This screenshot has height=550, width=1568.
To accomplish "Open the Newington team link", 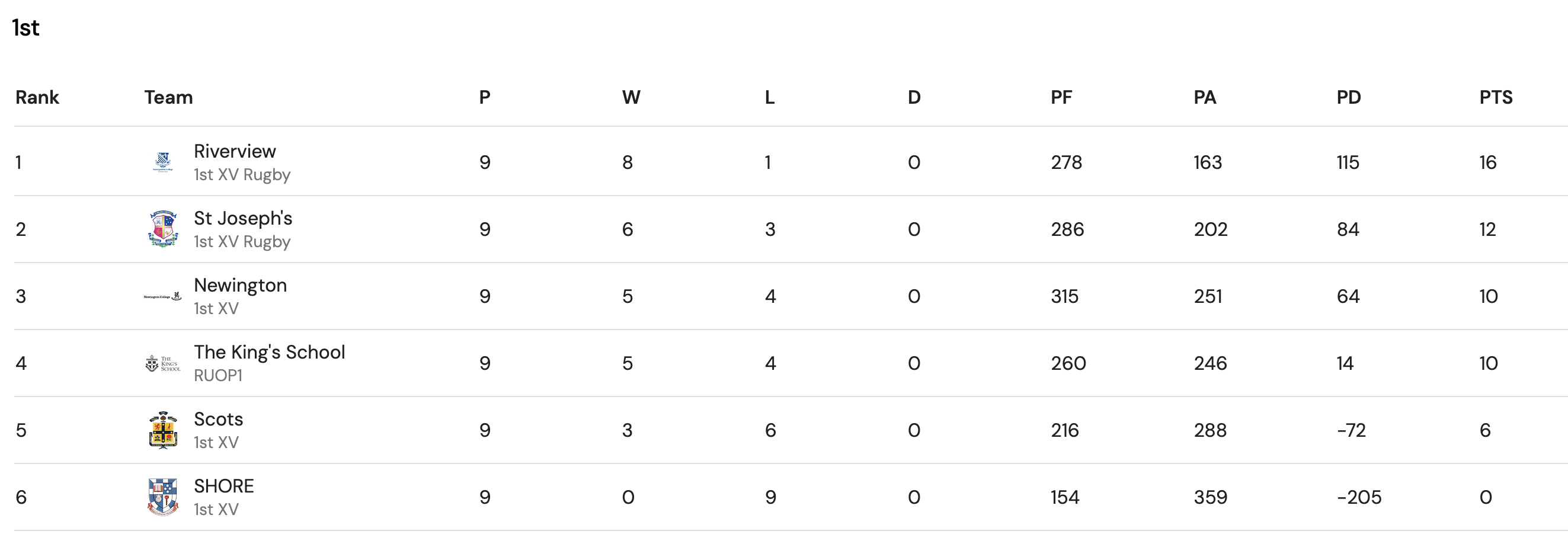I will tap(240, 285).
